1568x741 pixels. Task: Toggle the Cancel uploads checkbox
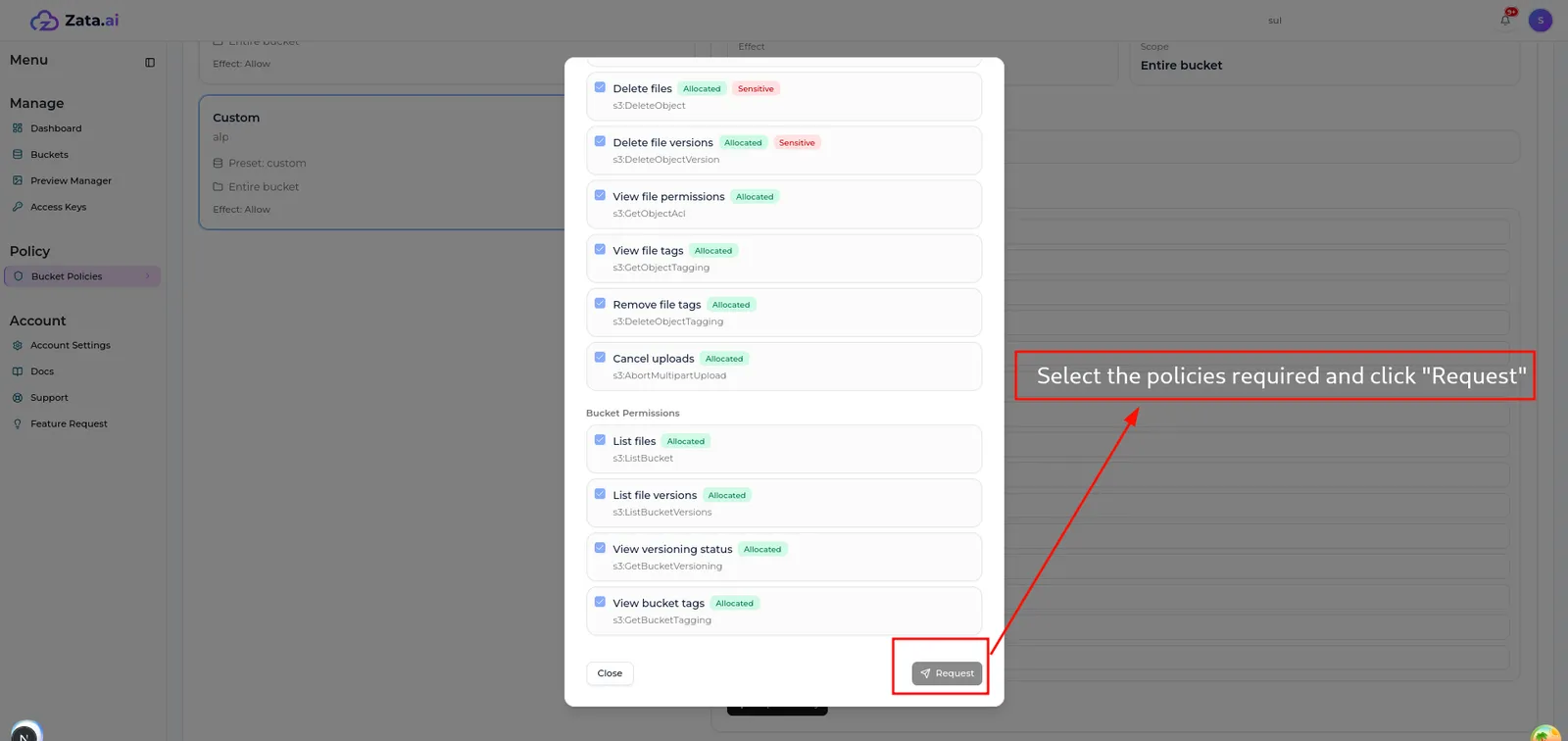pos(600,357)
